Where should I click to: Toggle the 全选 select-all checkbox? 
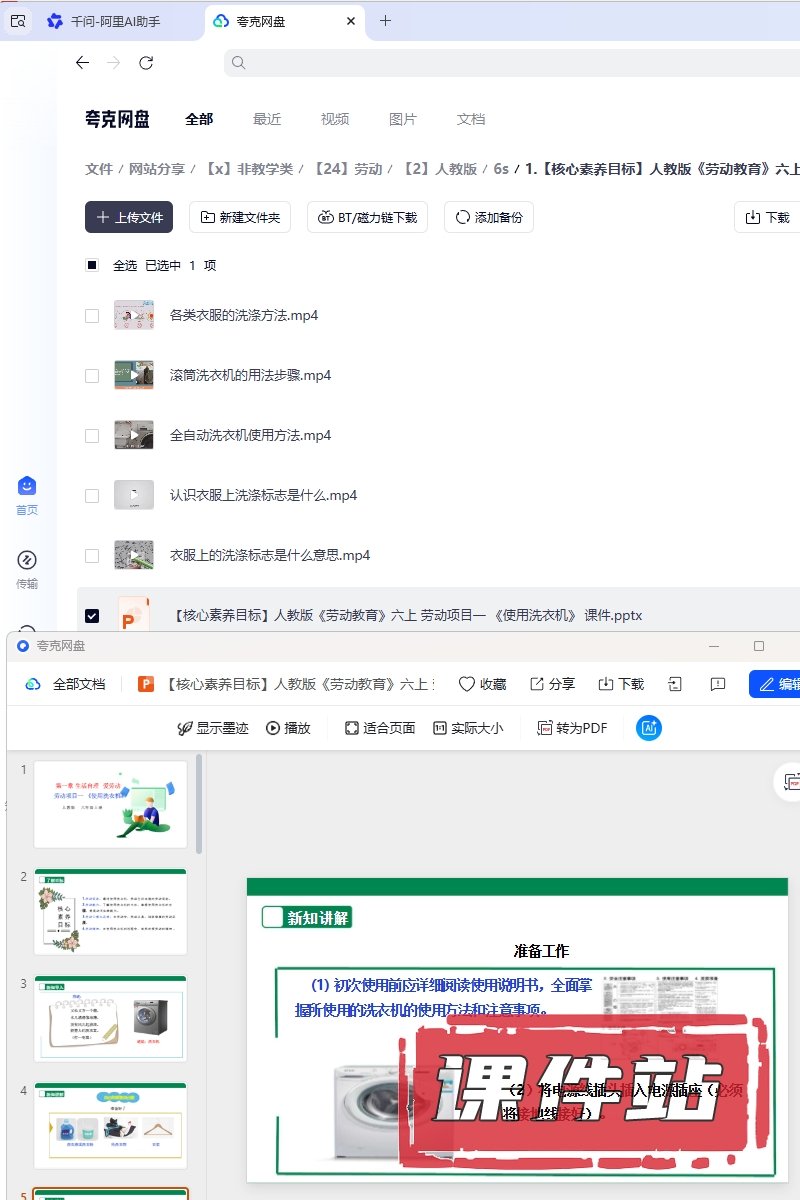click(x=92, y=266)
